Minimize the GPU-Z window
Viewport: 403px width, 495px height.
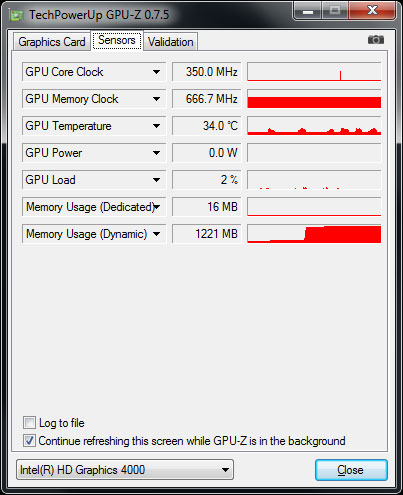[x=308, y=11]
